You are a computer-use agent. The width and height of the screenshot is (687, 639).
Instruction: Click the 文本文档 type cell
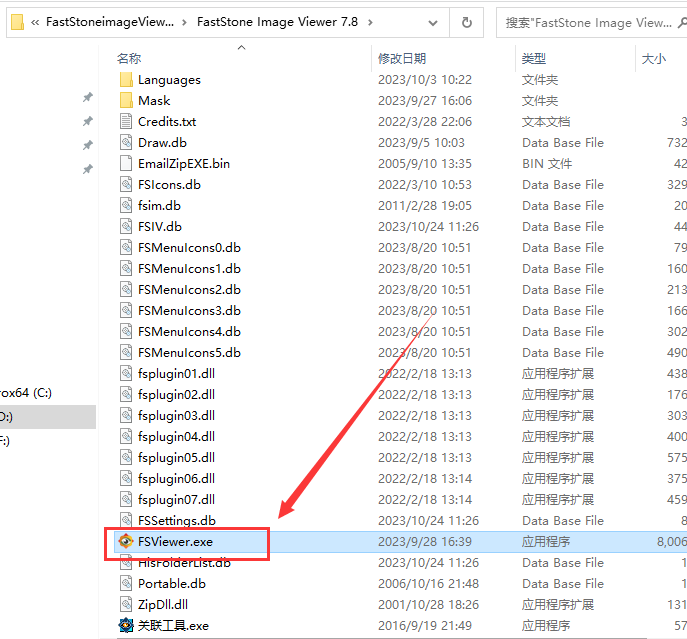pyautogui.click(x=546, y=122)
